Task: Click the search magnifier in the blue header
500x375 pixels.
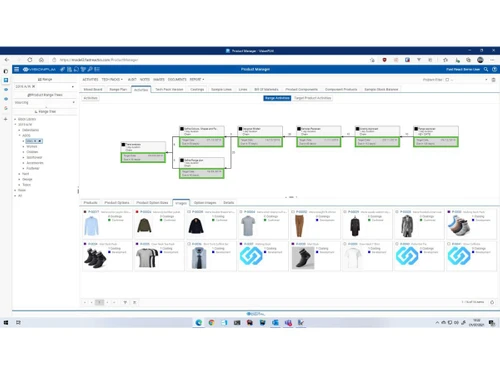Action: [x=486, y=69]
